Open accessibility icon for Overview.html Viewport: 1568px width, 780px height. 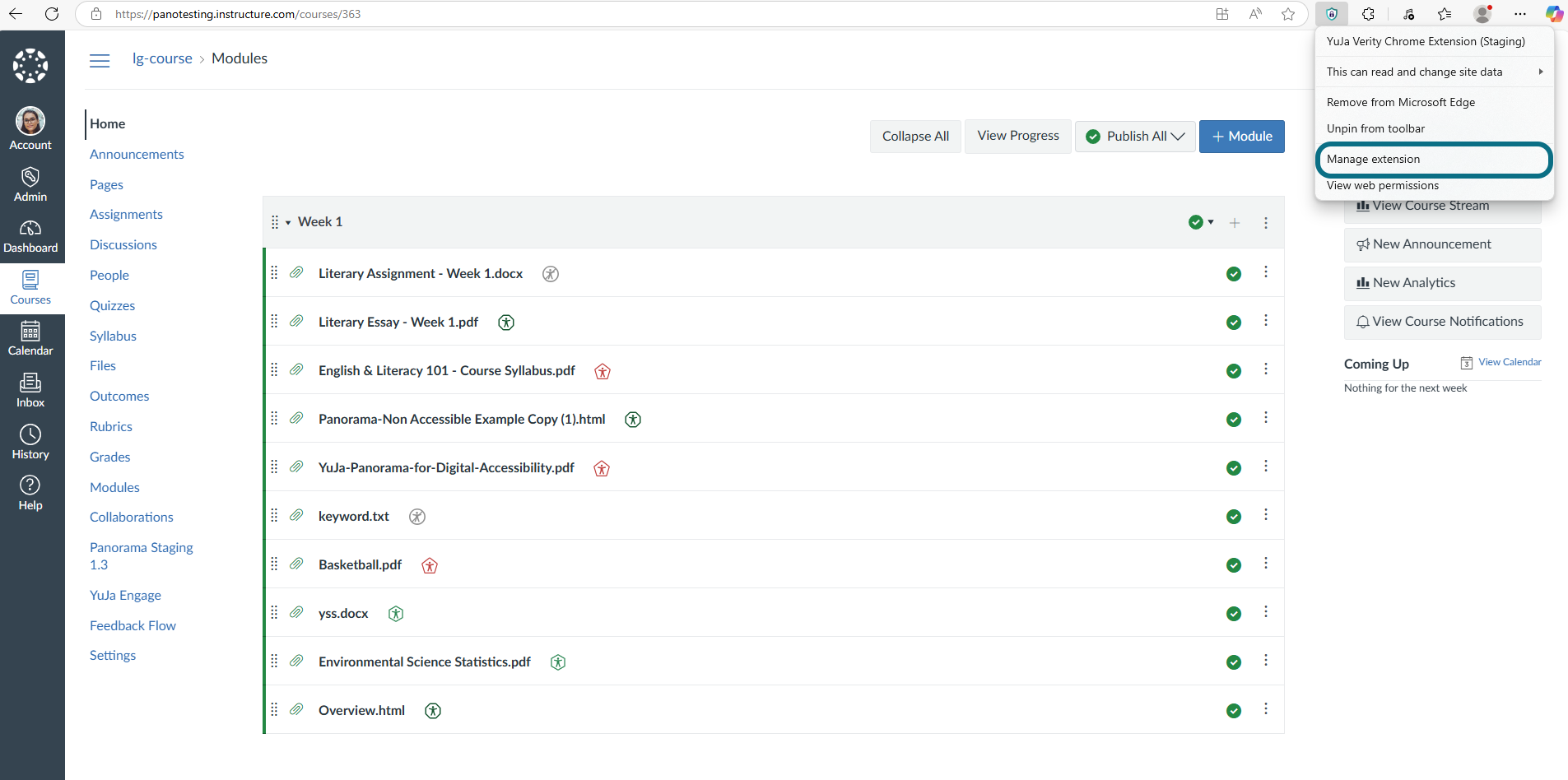tap(433, 711)
